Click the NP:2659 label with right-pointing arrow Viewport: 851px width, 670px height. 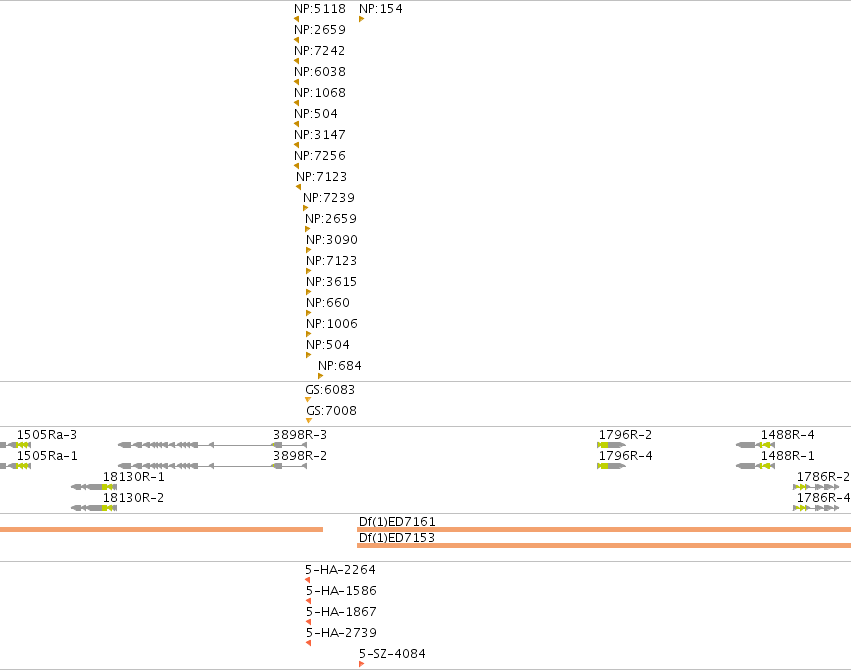pyautogui.click(x=331, y=219)
